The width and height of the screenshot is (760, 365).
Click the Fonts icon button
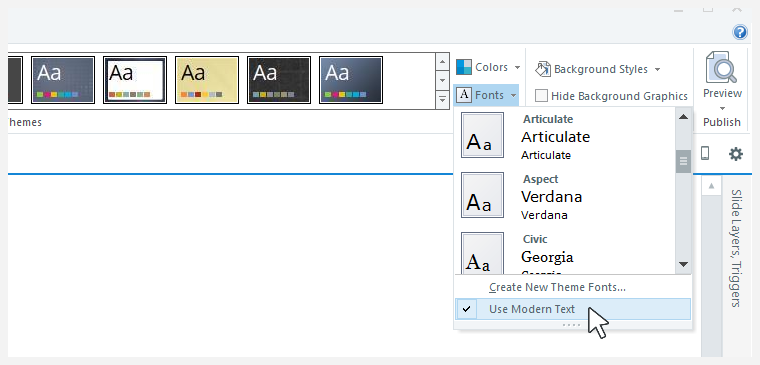coord(464,95)
